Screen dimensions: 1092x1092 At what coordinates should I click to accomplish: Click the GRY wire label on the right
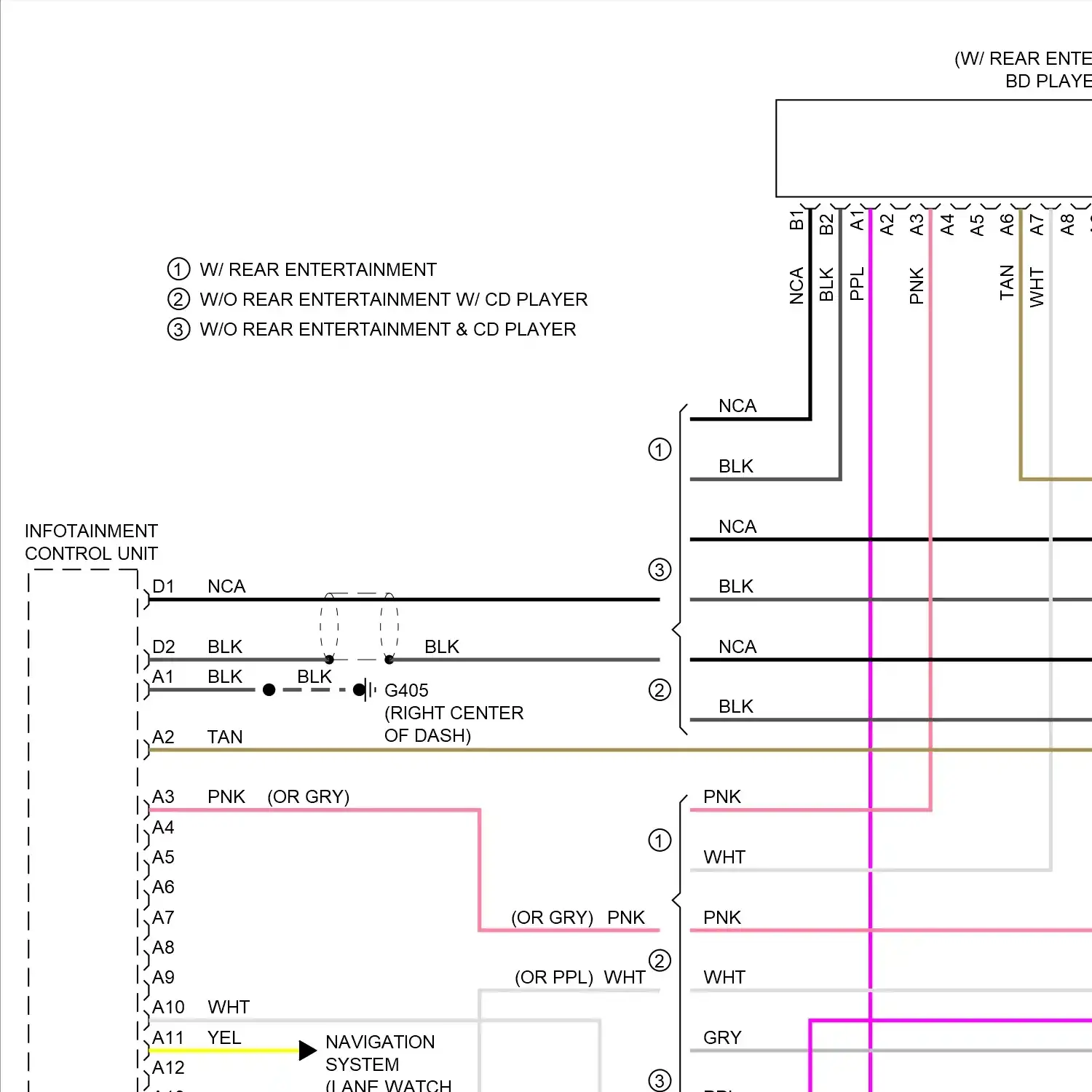(x=722, y=1037)
